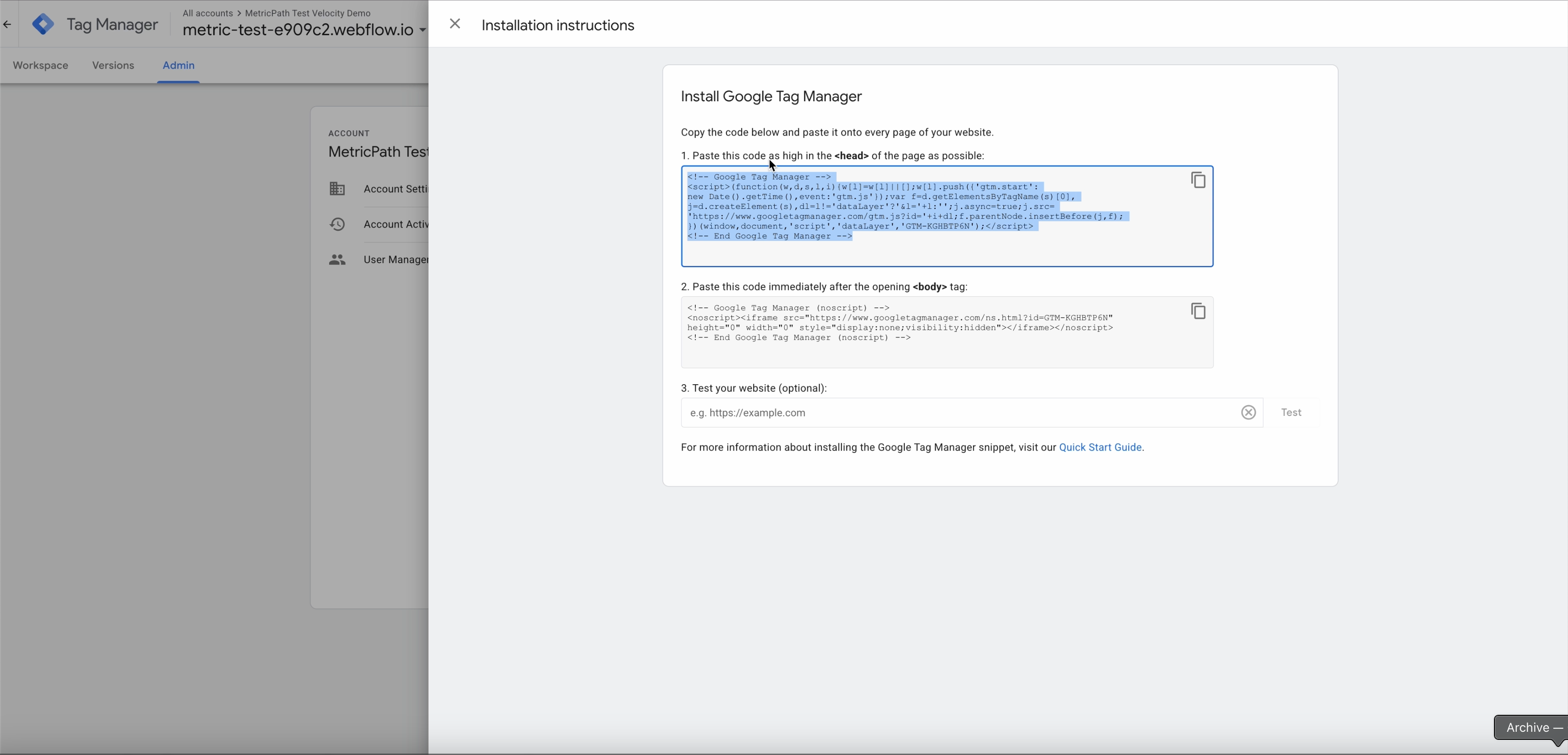Viewport: 1568px width, 755px height.
Task: Click the All accounts breadcrumb link
Action: pos(207,13)
